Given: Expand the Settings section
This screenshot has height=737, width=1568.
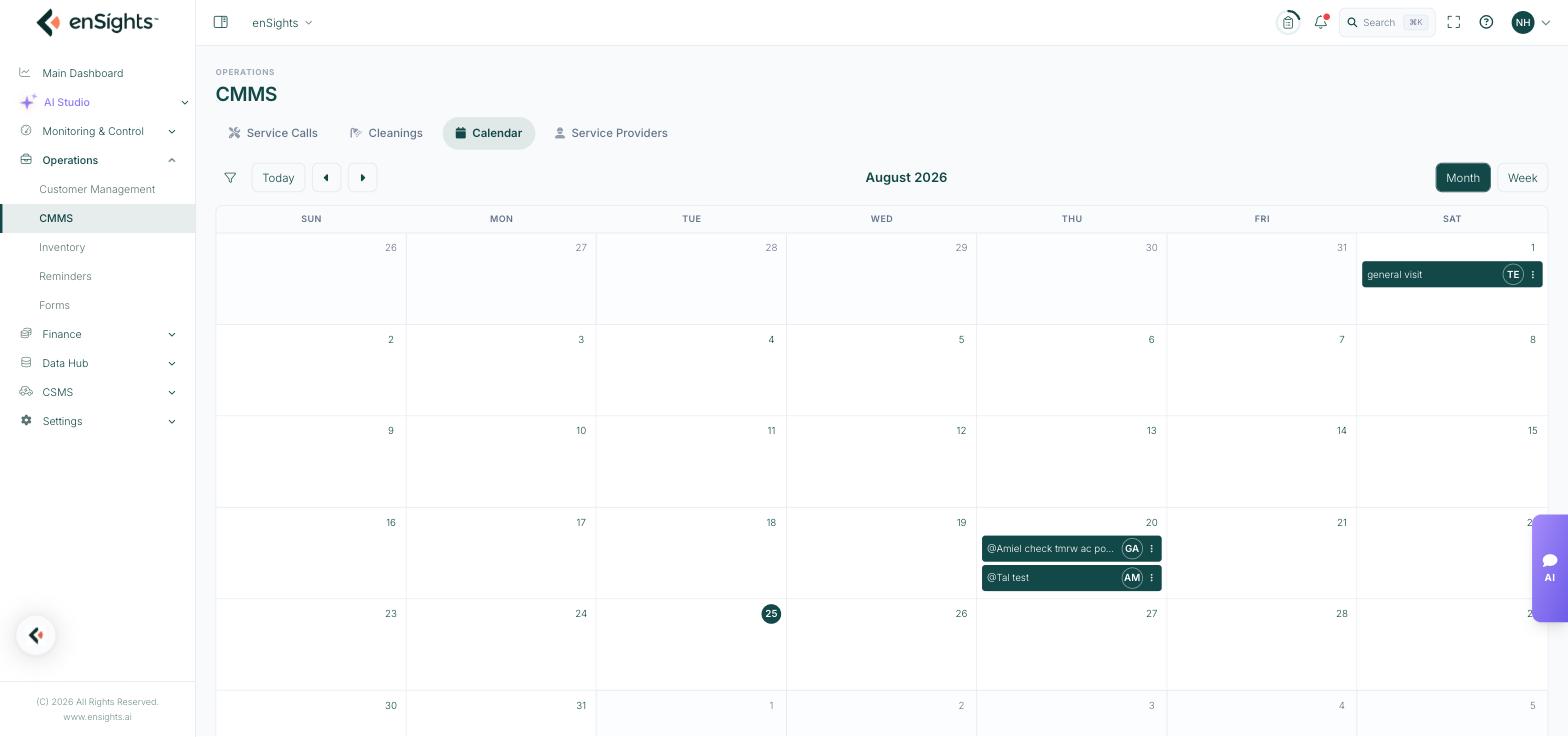Looking at the screenshot, I should (x=172, y=421).
